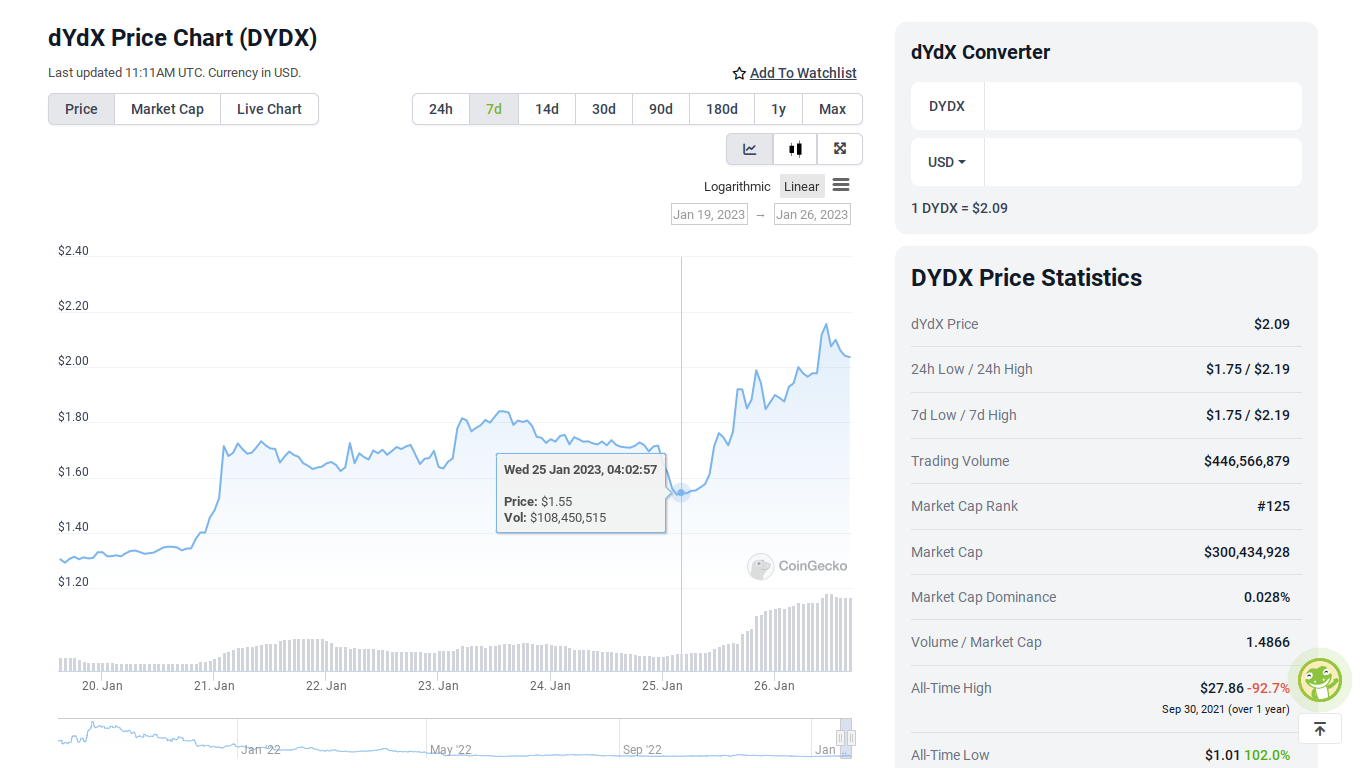The height and width of the screenshot is (768, 1366).
Task: Click the 1 DYDX = $2.09 text
Action: click(x=959, y=208)
